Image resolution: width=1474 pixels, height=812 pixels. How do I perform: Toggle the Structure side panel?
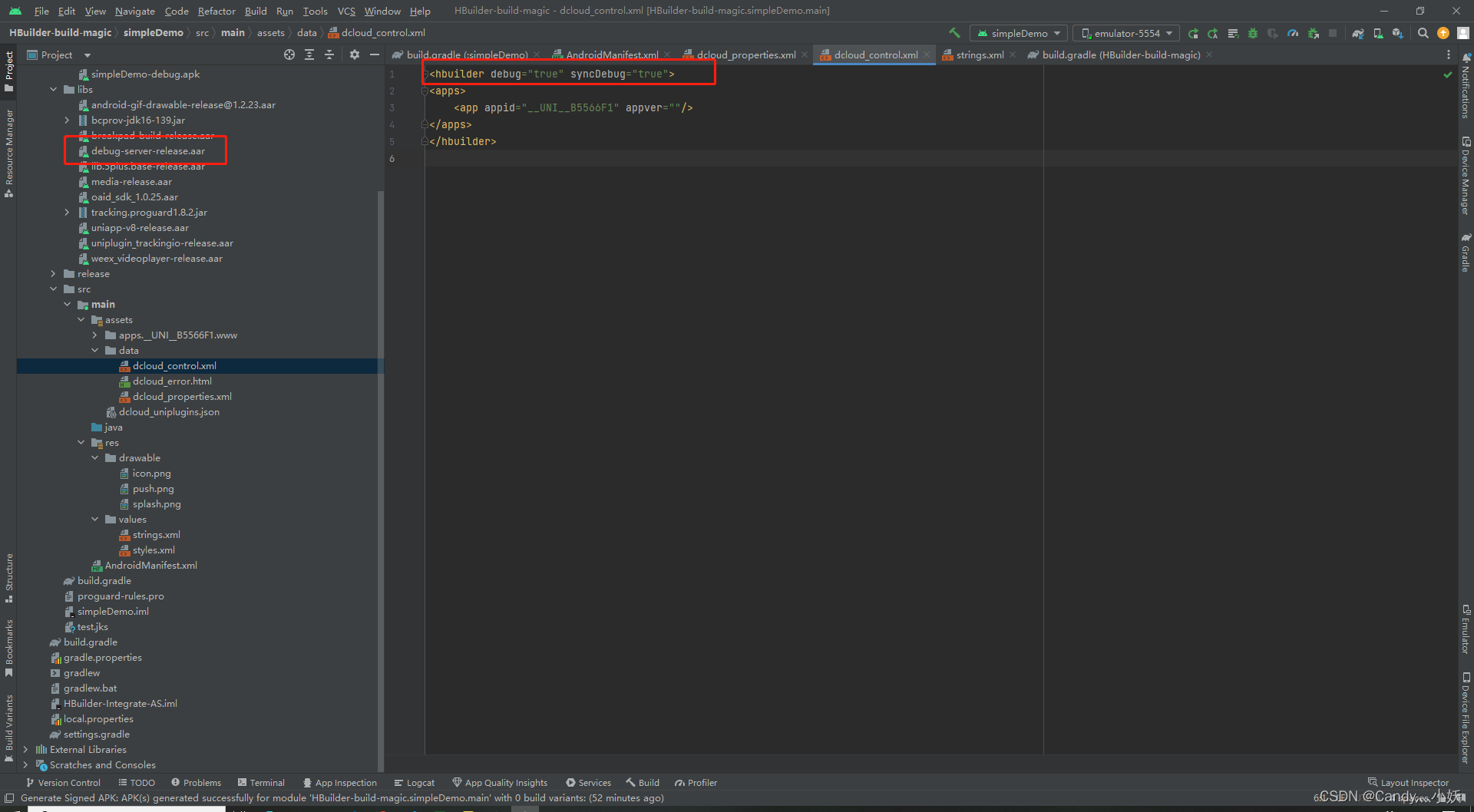click(9, 578)
